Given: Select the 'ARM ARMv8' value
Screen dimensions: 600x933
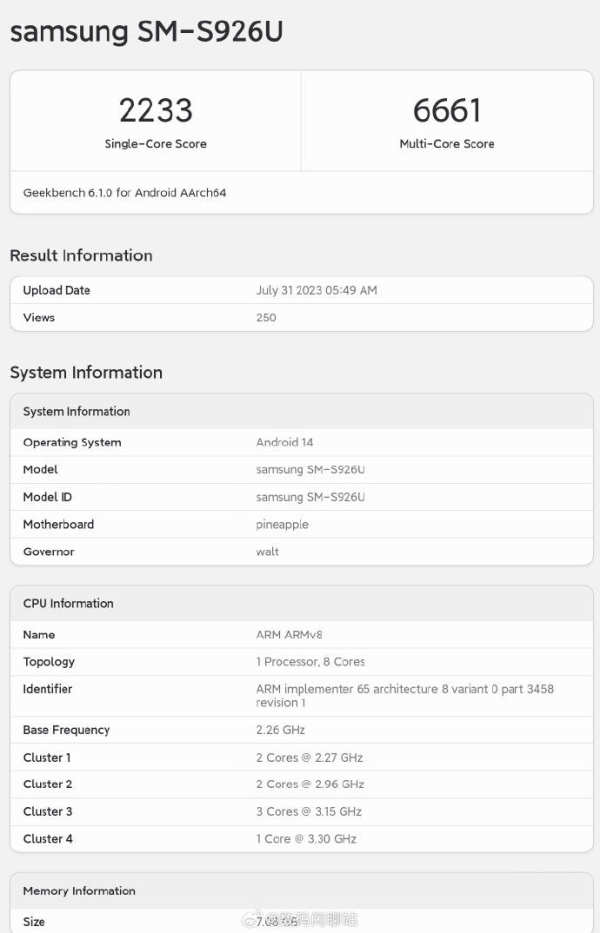Looking at the screenshot, I should click(289, 635).
